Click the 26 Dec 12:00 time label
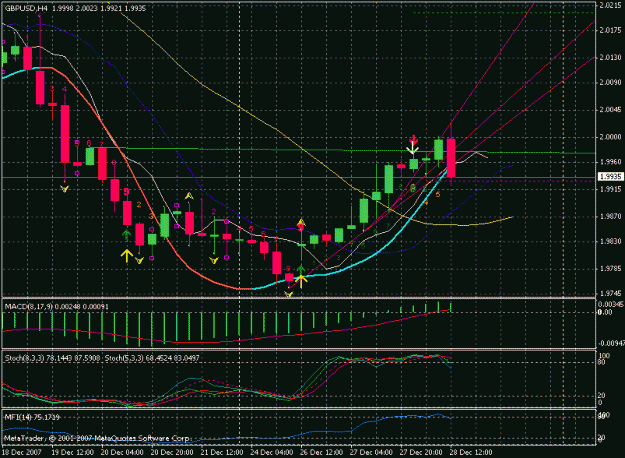Screen dimensions: 625x458 (321, 452)
